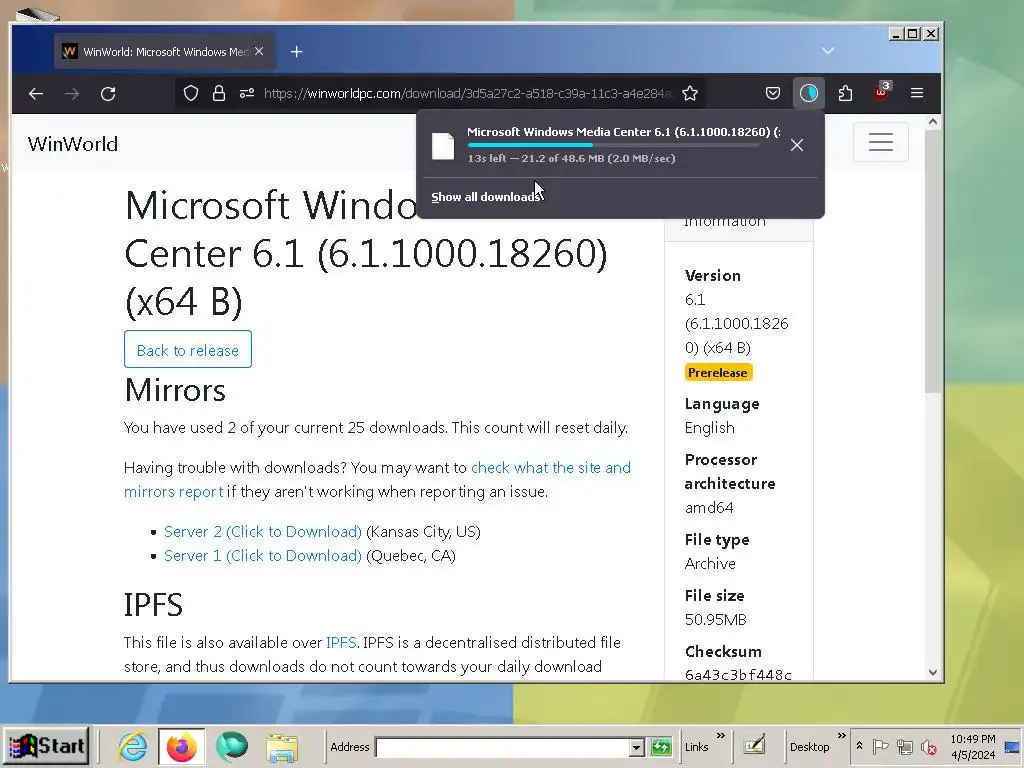Select the WinWorld Microsoft Windows Media tab
Viewport: 1024px width, 768px height.
click(165, 52)
